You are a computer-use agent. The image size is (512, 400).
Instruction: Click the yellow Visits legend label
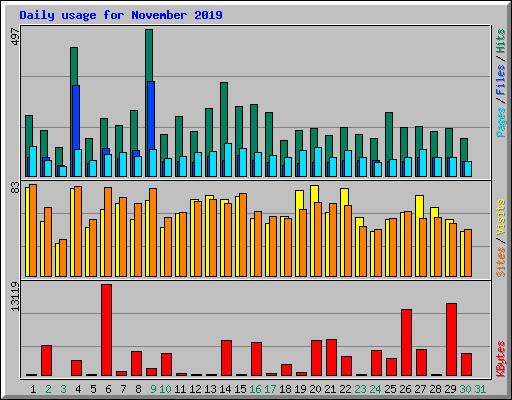click(500, 217)
